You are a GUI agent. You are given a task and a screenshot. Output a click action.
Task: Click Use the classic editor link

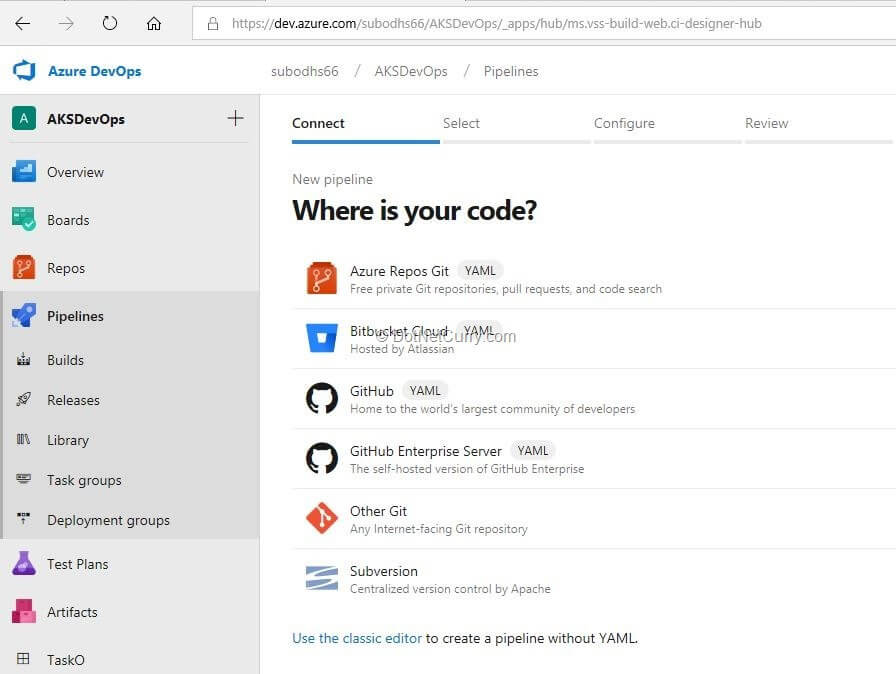click(x=357, y=638)
